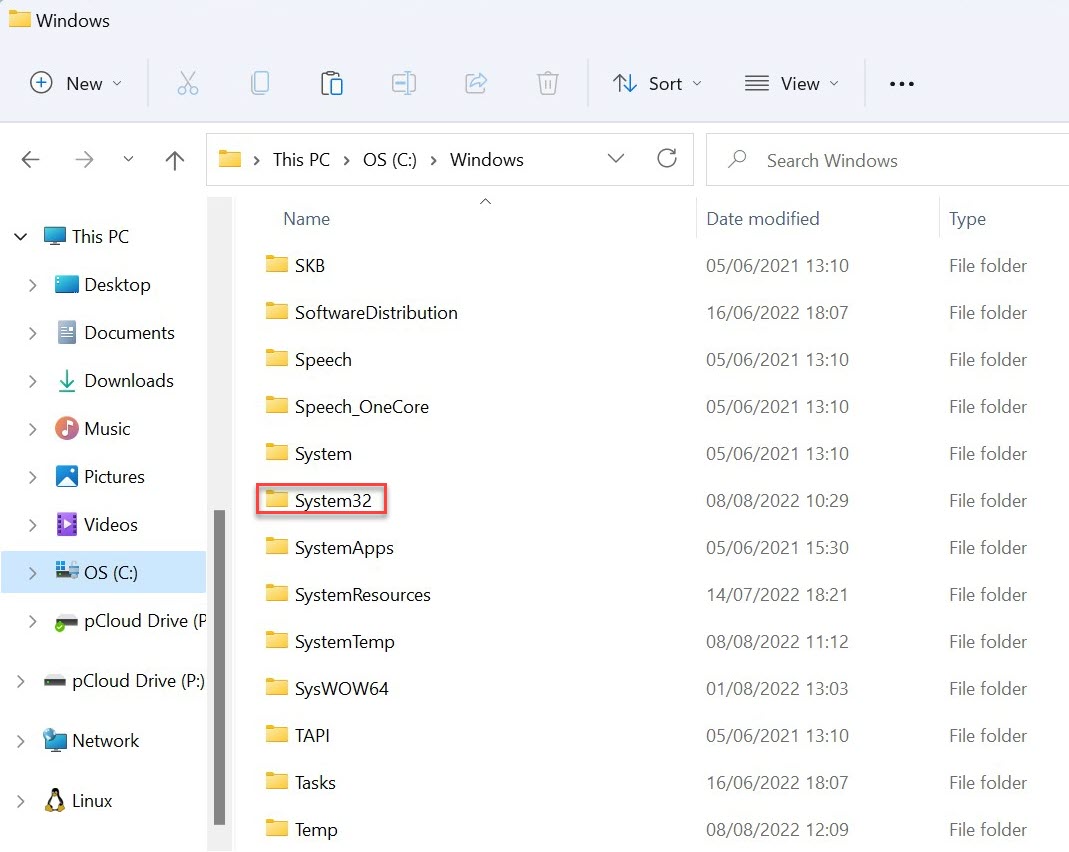Screen dimensions: 1069x852
Task: Click the Rename icon in toolbar
Action: (x=404, y=83)
